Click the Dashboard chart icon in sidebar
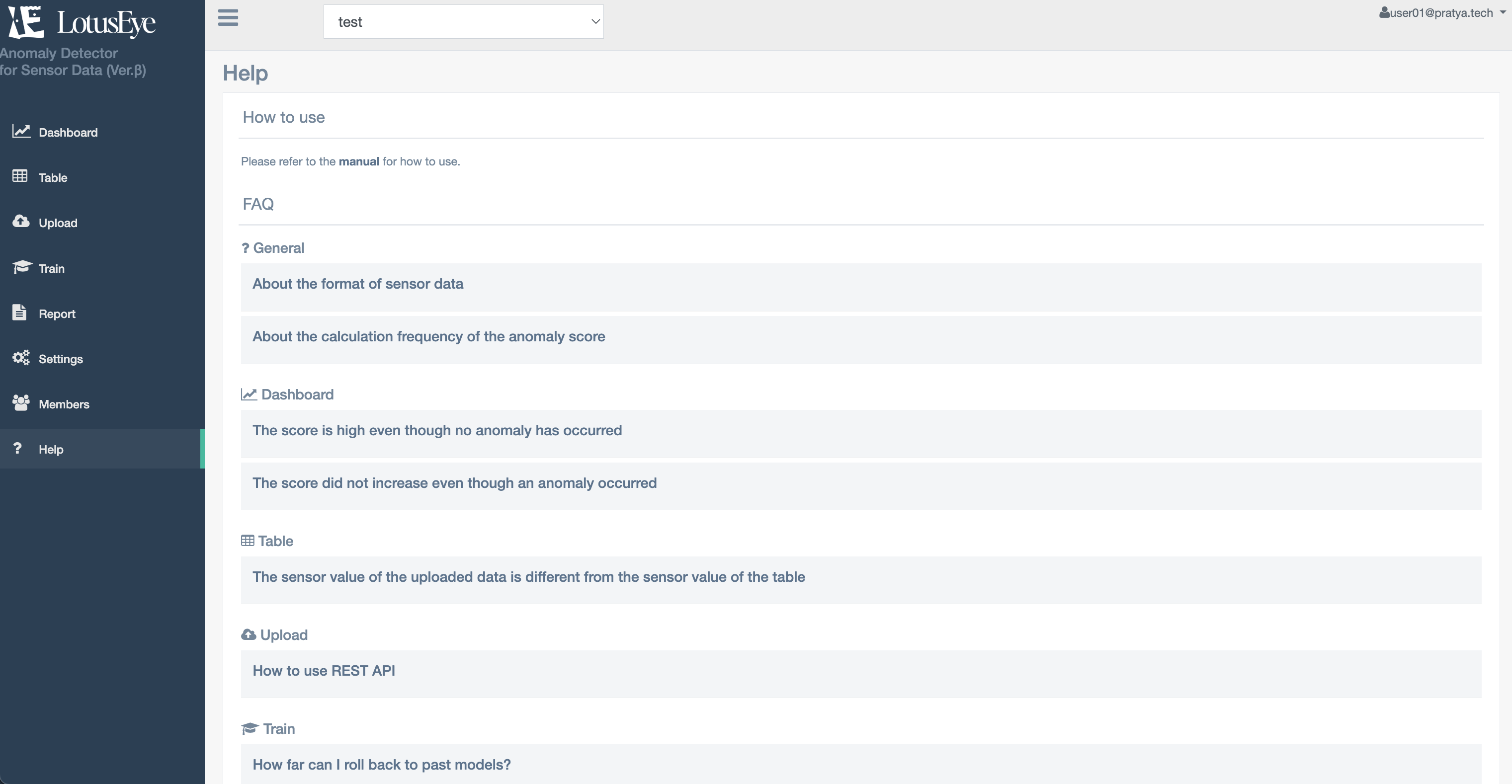The height and width of the screenshot is (784, 1512). click(21, 132)
